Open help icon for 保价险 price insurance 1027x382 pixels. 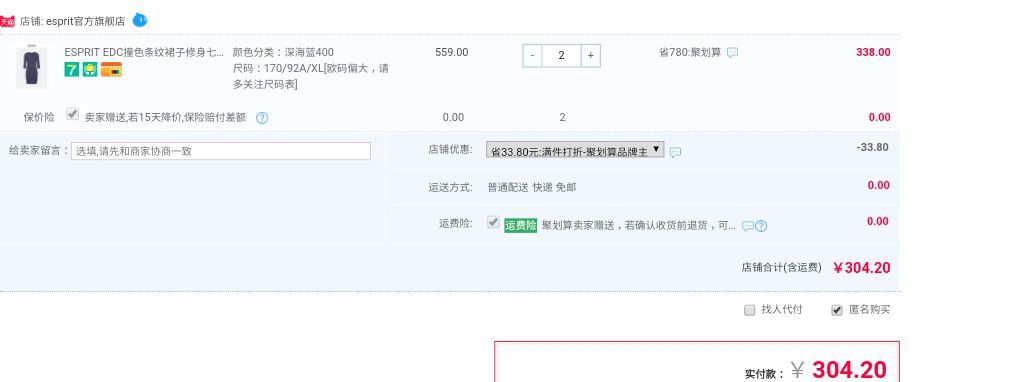262,119
